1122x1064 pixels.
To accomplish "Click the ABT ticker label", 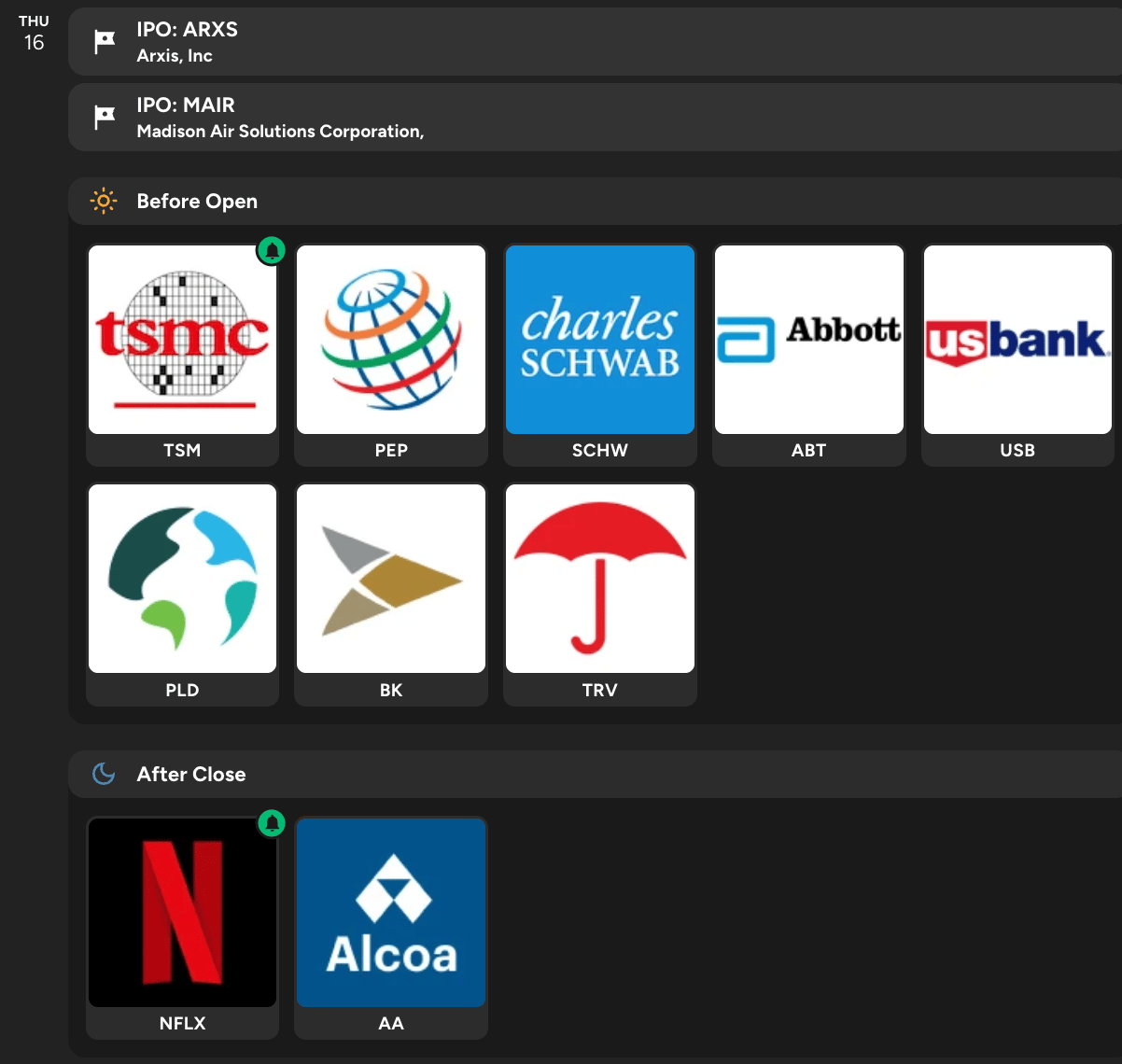I will tap(809, 450).
